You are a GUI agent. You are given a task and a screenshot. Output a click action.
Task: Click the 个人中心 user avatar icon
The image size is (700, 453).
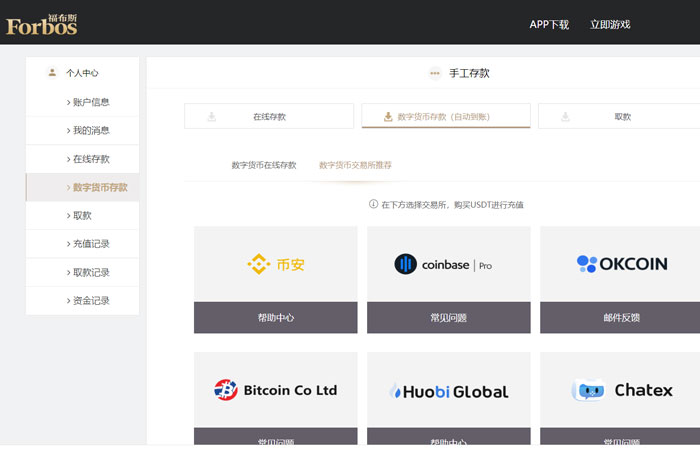click(52, 72)
